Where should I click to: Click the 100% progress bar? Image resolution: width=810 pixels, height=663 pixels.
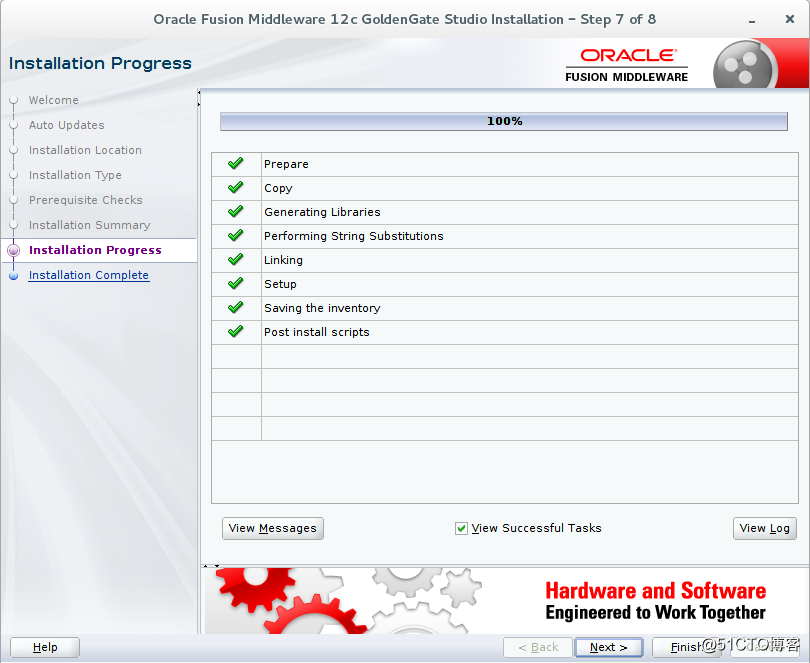(504, 121)
